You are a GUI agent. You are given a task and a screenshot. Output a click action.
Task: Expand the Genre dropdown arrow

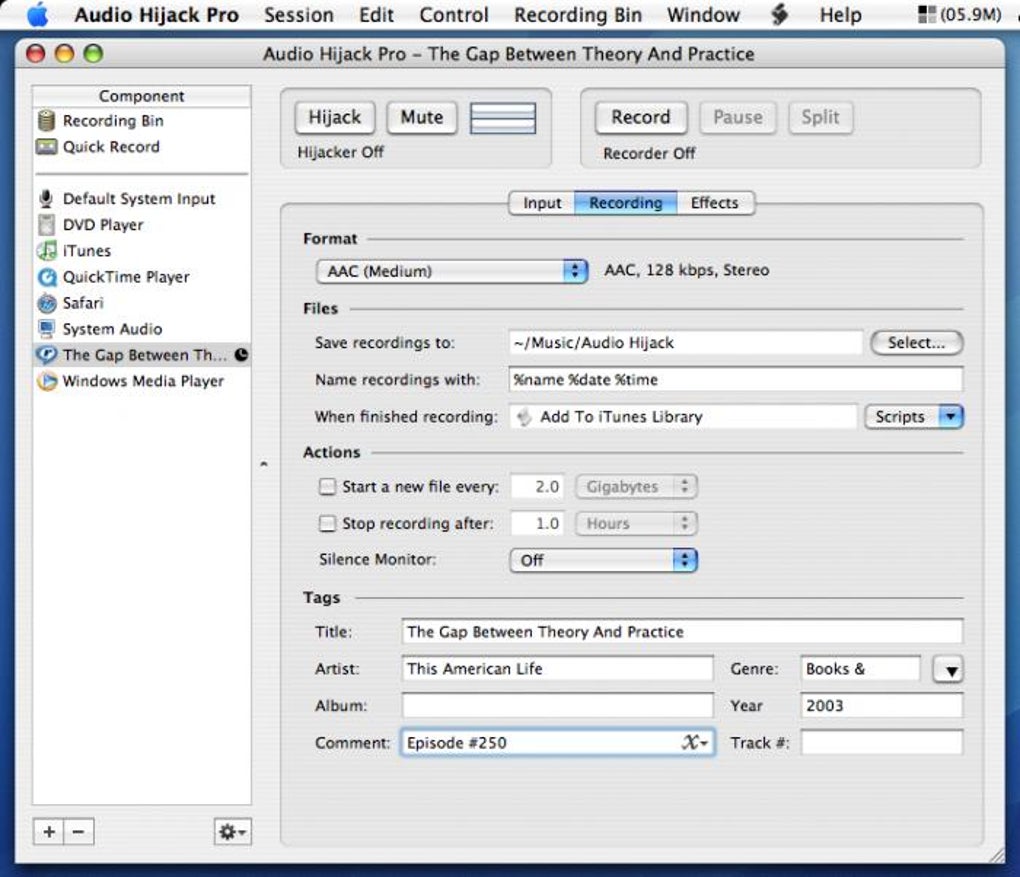tap(947, 670)
